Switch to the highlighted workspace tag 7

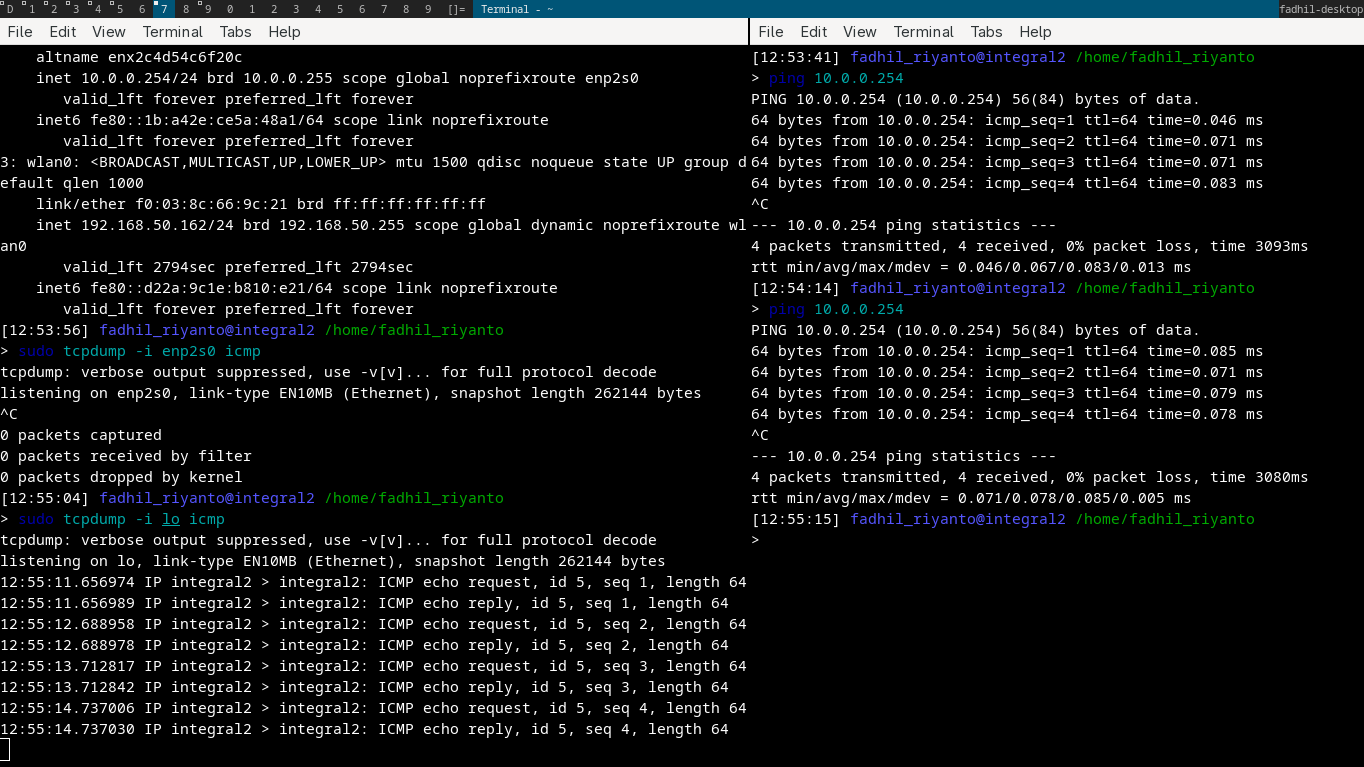point(165,9)
